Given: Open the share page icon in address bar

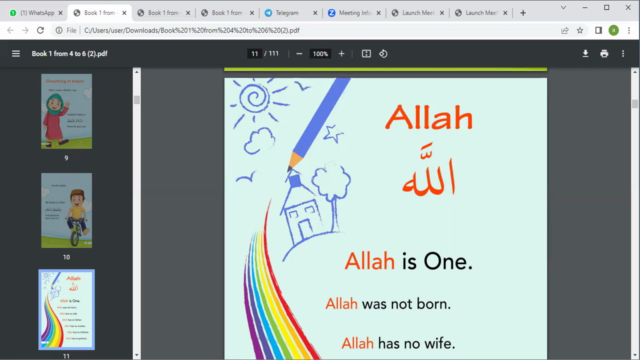Looking at the screenshot, I should (x=565, y=30).
